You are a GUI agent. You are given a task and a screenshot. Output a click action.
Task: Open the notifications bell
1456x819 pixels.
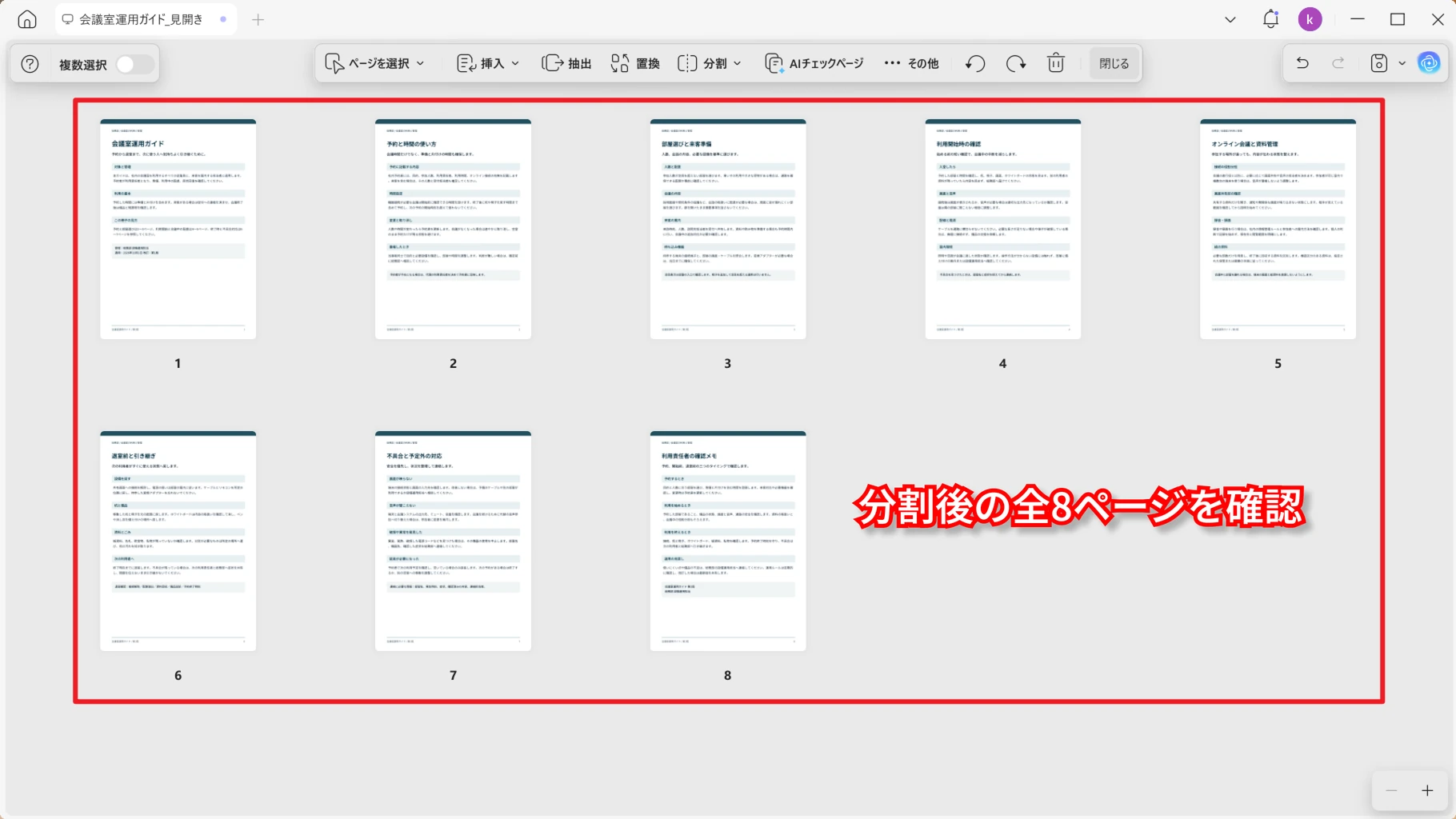[x=1270, y=19]
